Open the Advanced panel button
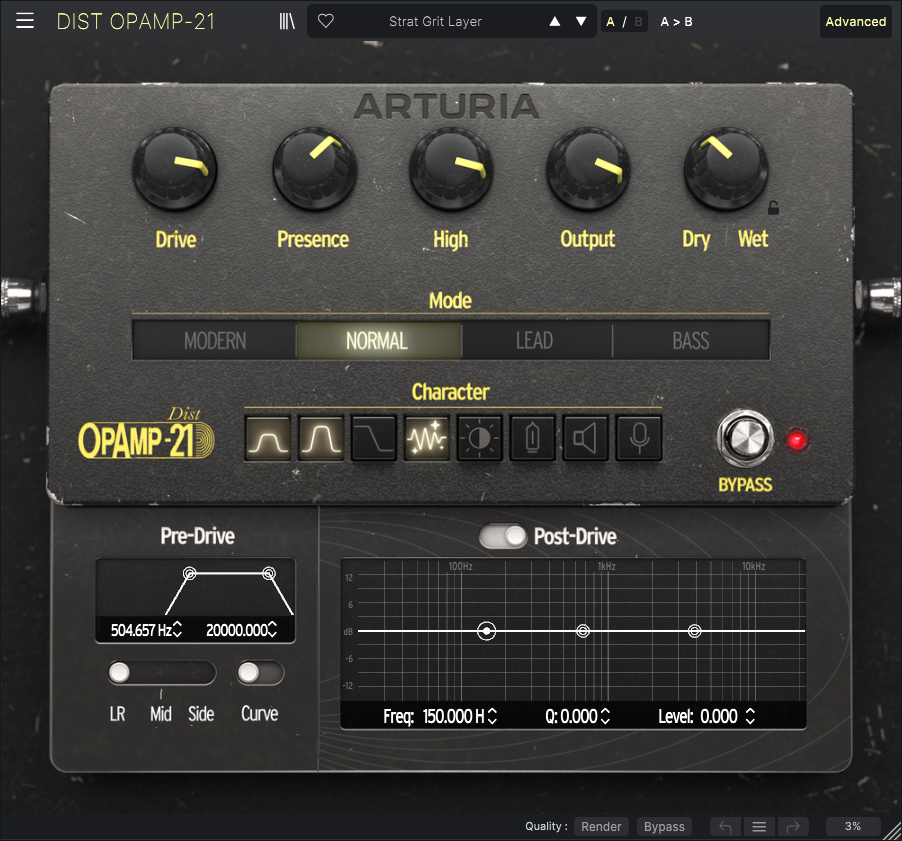 (855, 21)
